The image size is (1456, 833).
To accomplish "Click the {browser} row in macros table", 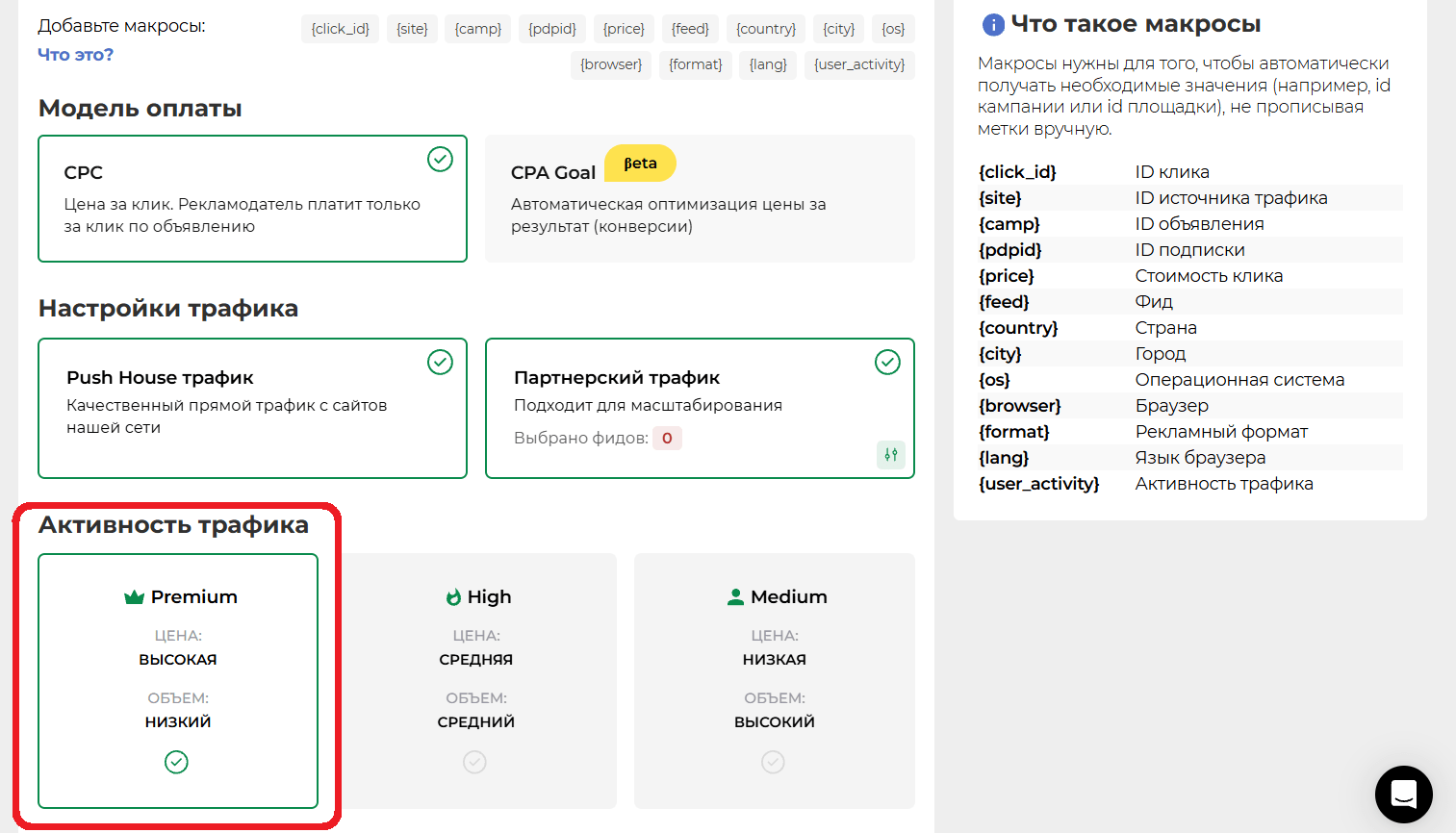I will click(1190, 406).
